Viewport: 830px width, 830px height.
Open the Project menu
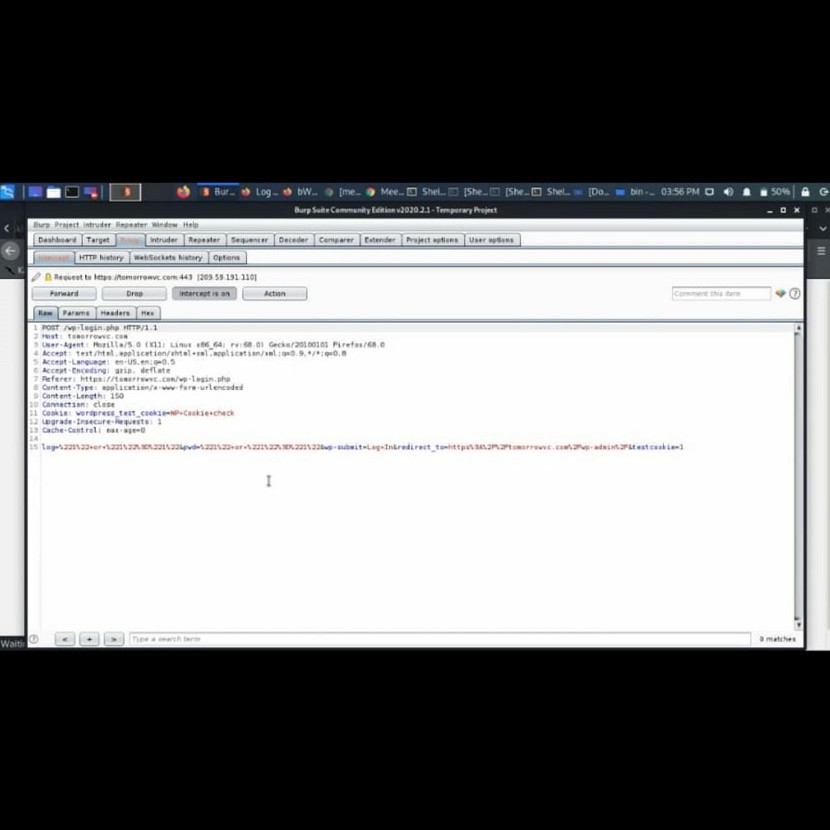click(67, 224)
